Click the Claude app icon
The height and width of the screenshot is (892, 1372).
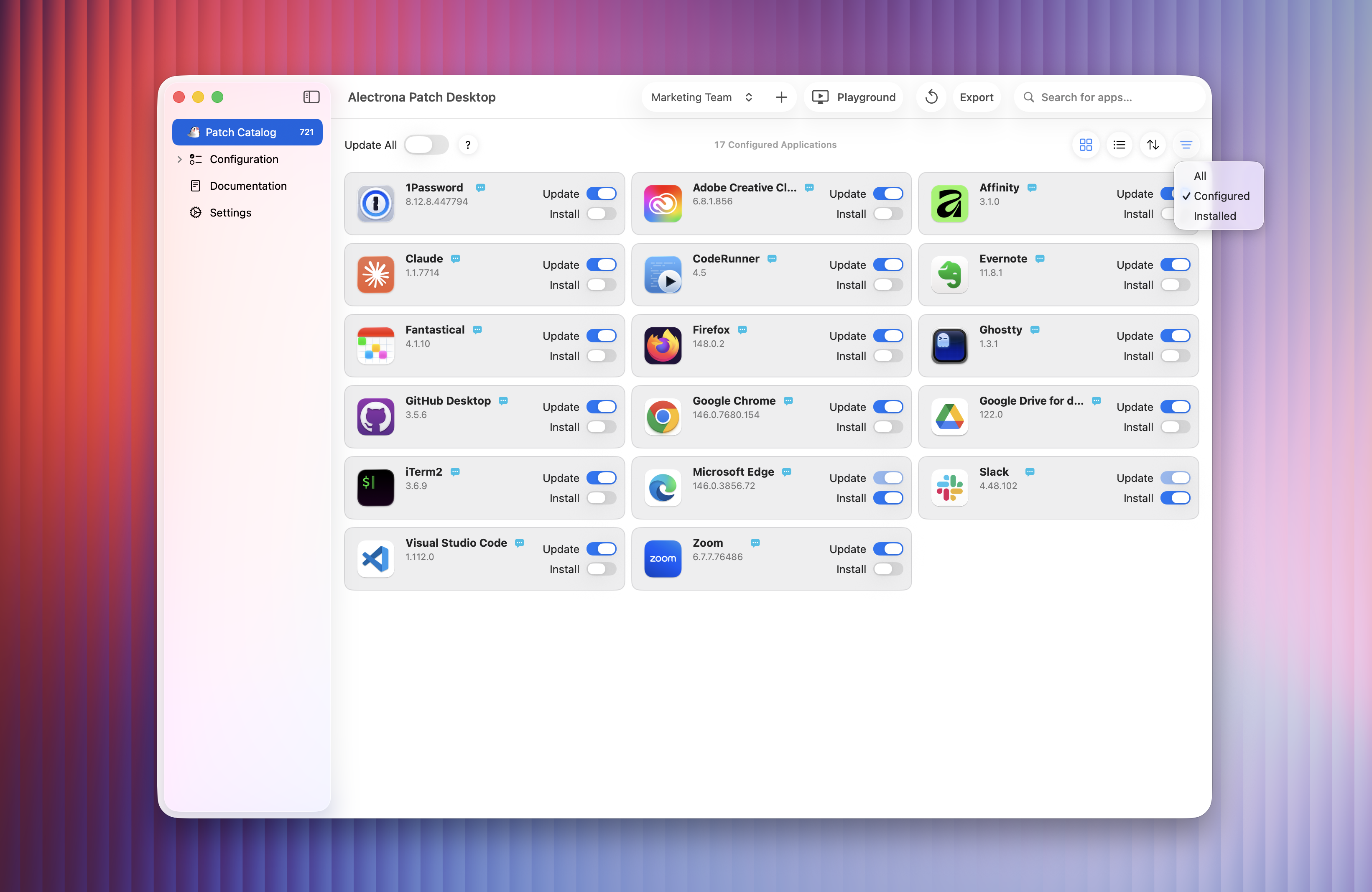[x=375, y=274]
